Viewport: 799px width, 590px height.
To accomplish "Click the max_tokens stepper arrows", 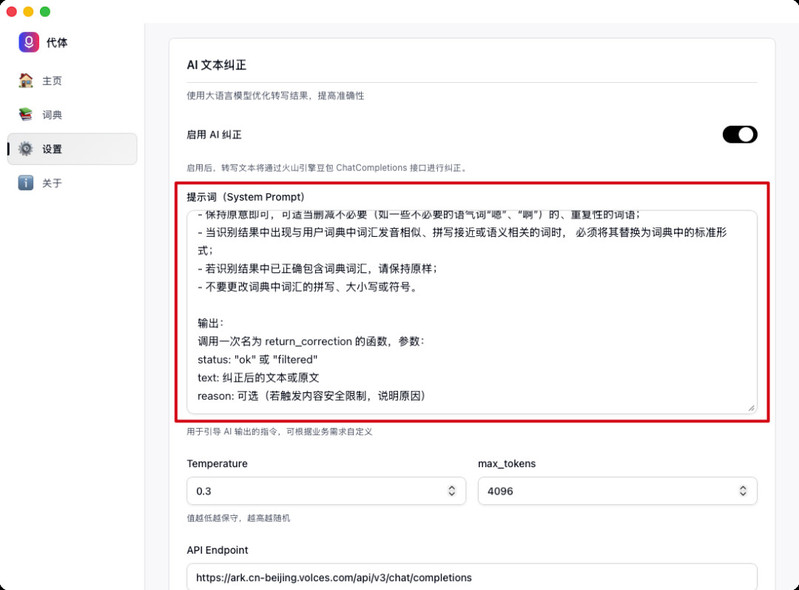I will coord(743,491).
